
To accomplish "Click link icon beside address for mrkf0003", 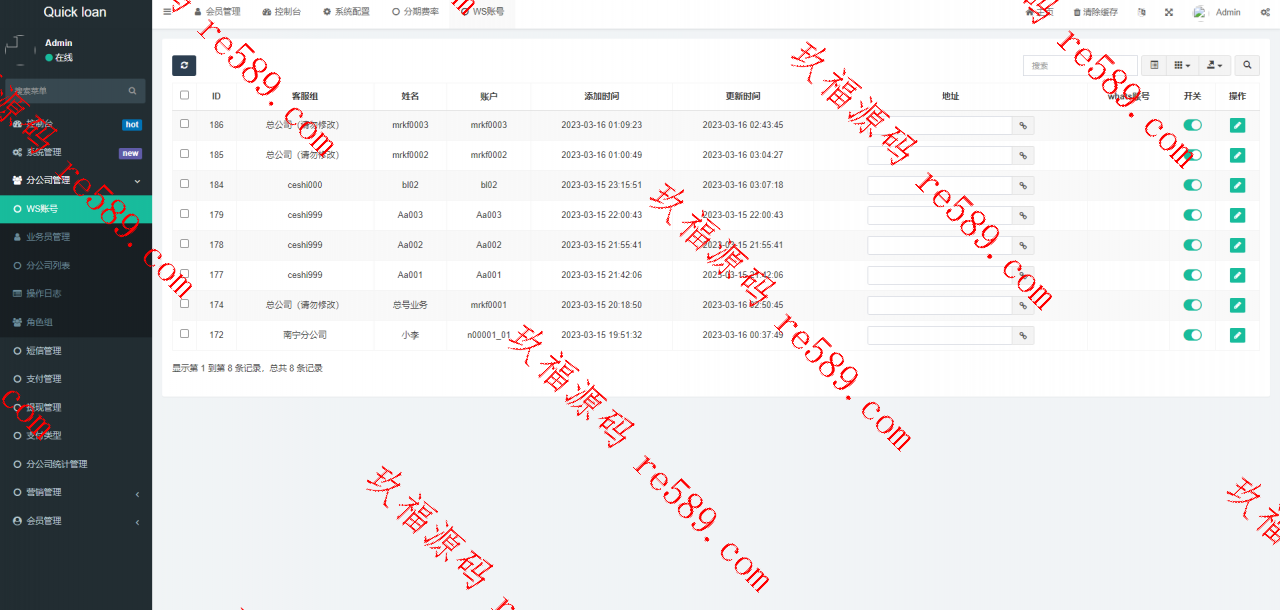I will tap(1023, 125).
